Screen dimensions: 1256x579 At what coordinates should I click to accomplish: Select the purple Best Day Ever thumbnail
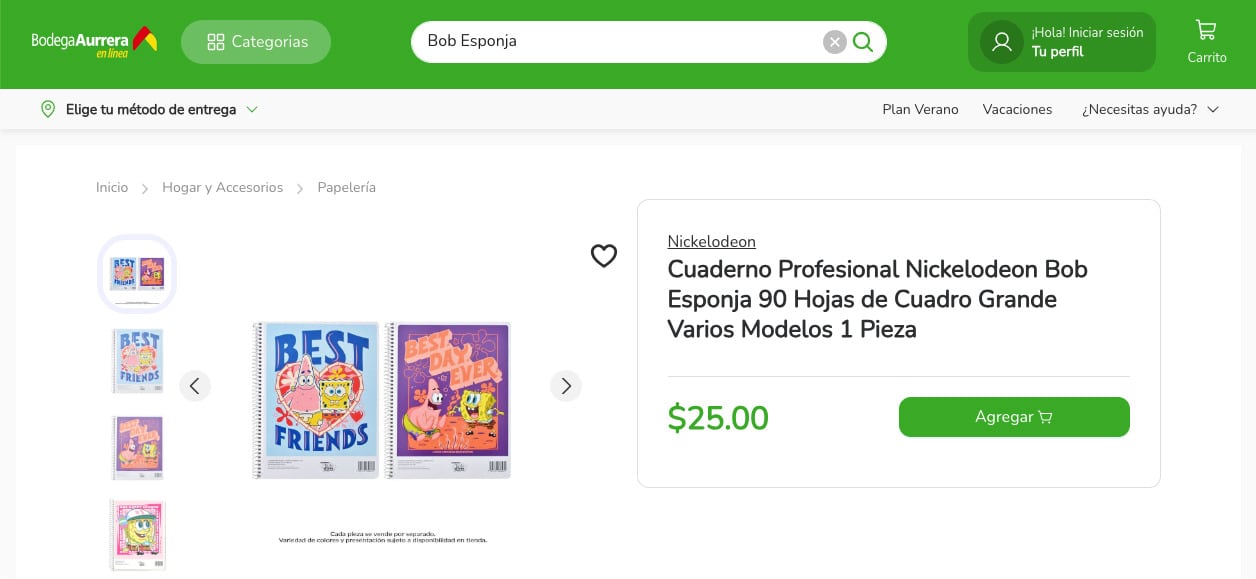click(137, 447)
